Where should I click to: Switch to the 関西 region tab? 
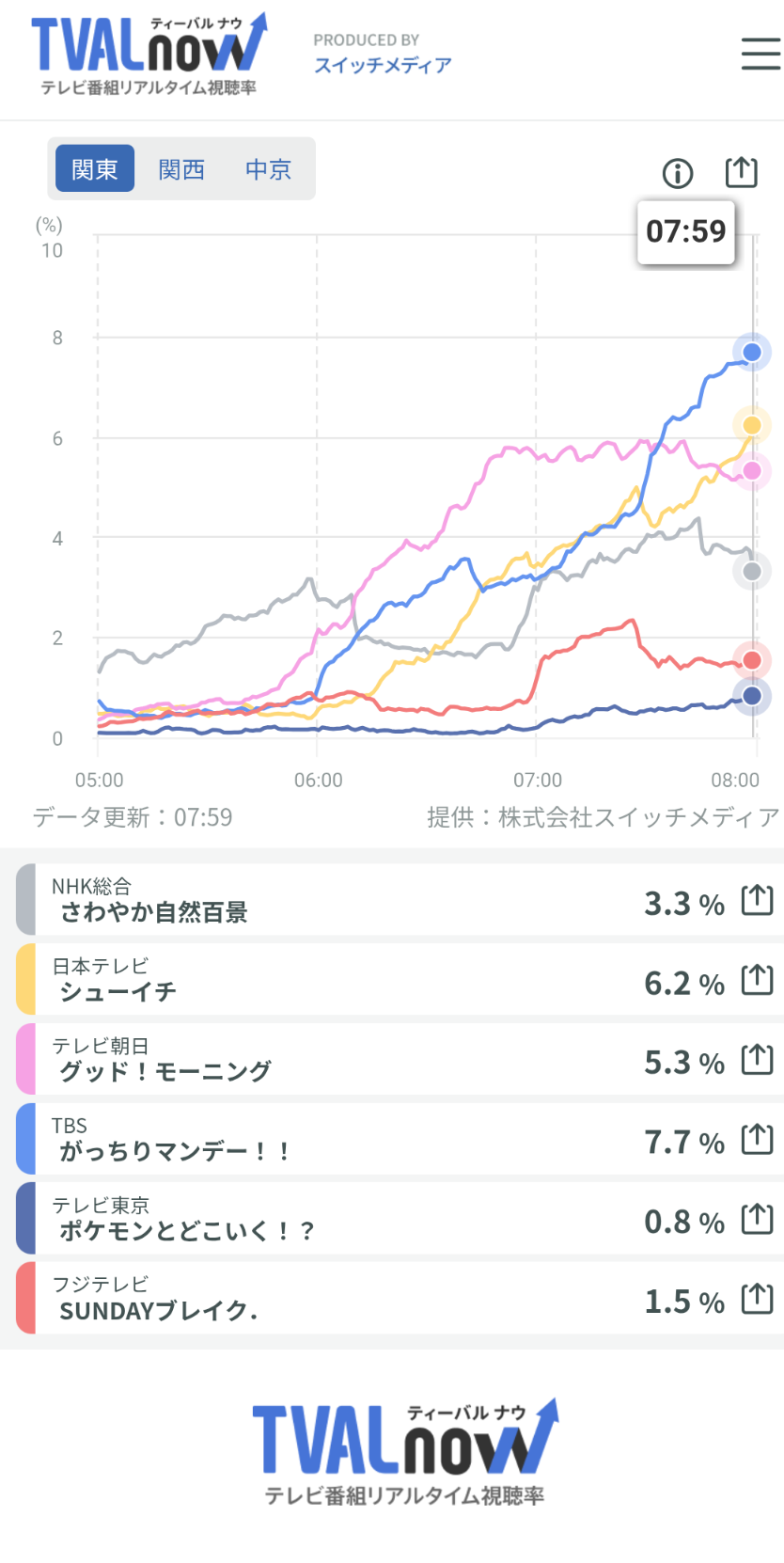click(x=181, y=169)
